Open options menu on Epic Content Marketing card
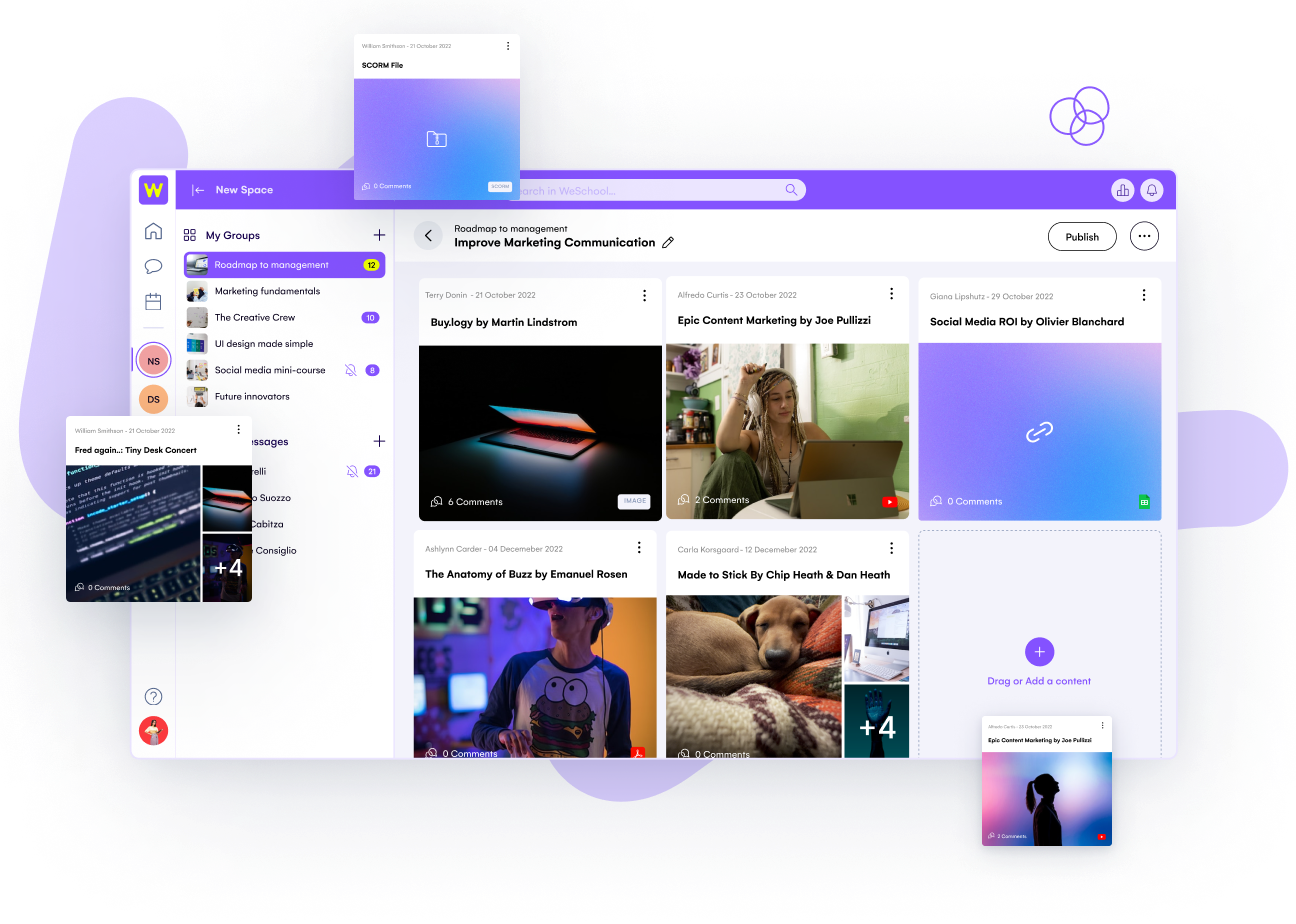This screenshot has width=1296, height=924. [891, 293]
